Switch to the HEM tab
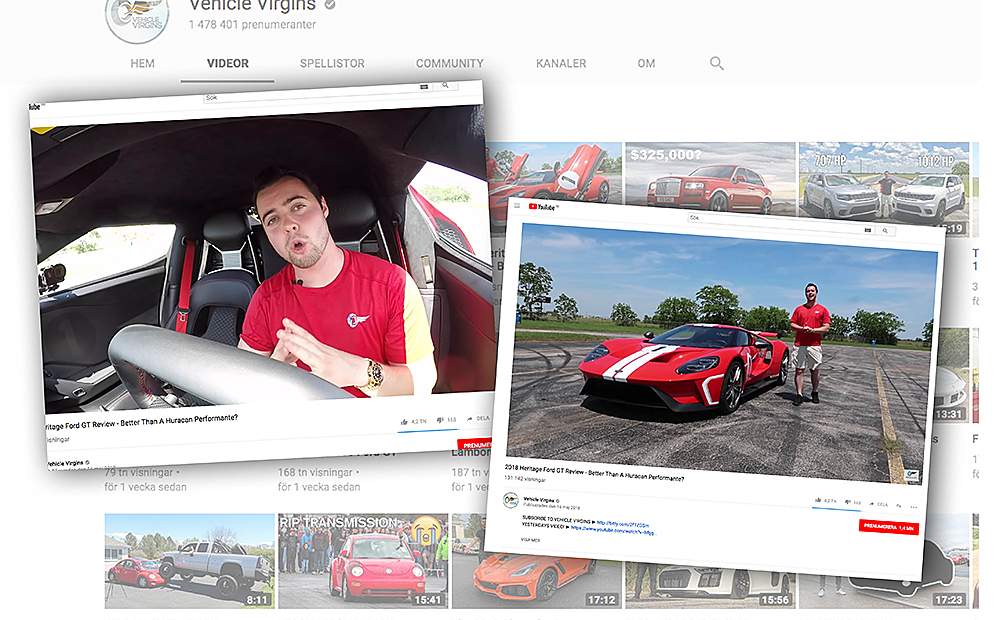The width and height of the screenshot is (1000, 620). [143, 63]
